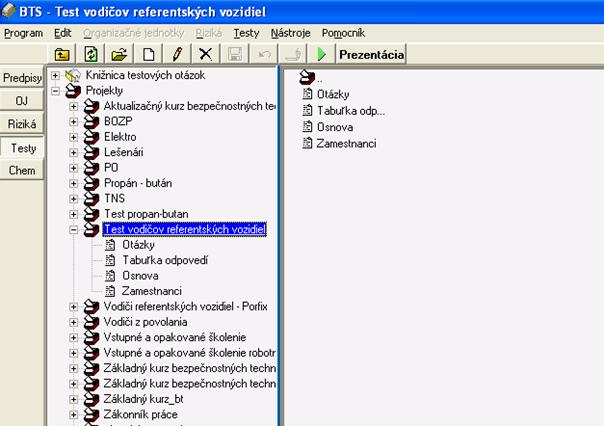
Task: Click the Zamestnanci document icon in tree
Action: [x=110, y=291]
